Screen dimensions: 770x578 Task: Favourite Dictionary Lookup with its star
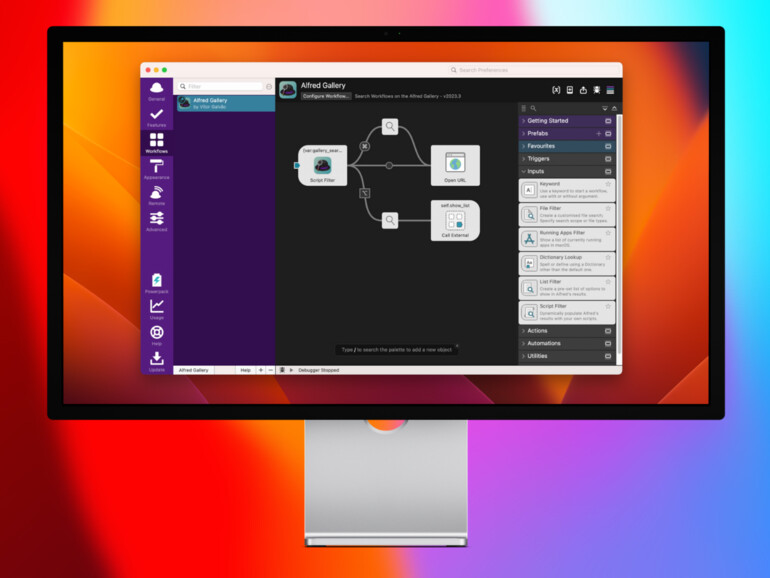click(608, 257)
